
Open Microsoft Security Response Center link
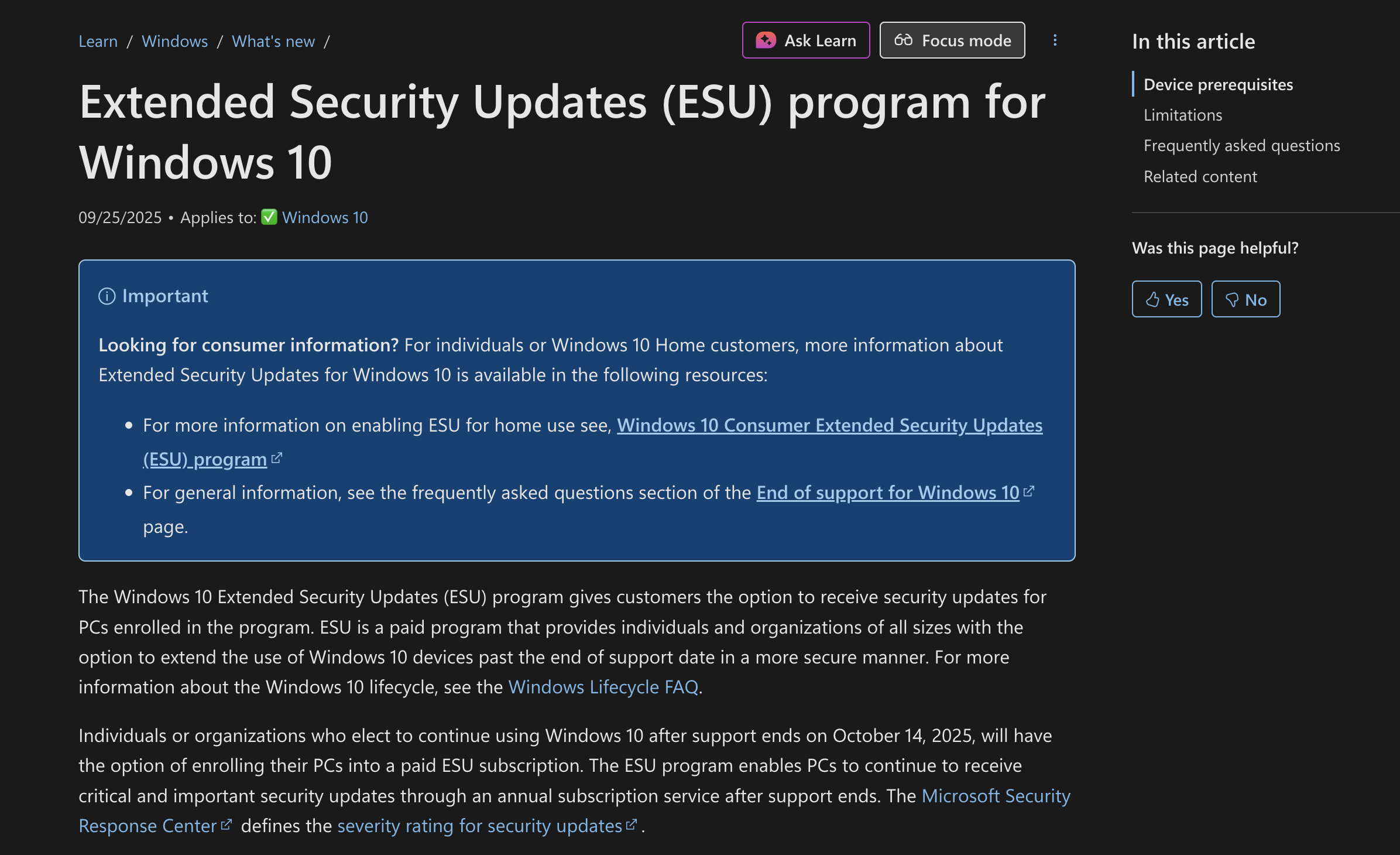click(x=995, y=796)
